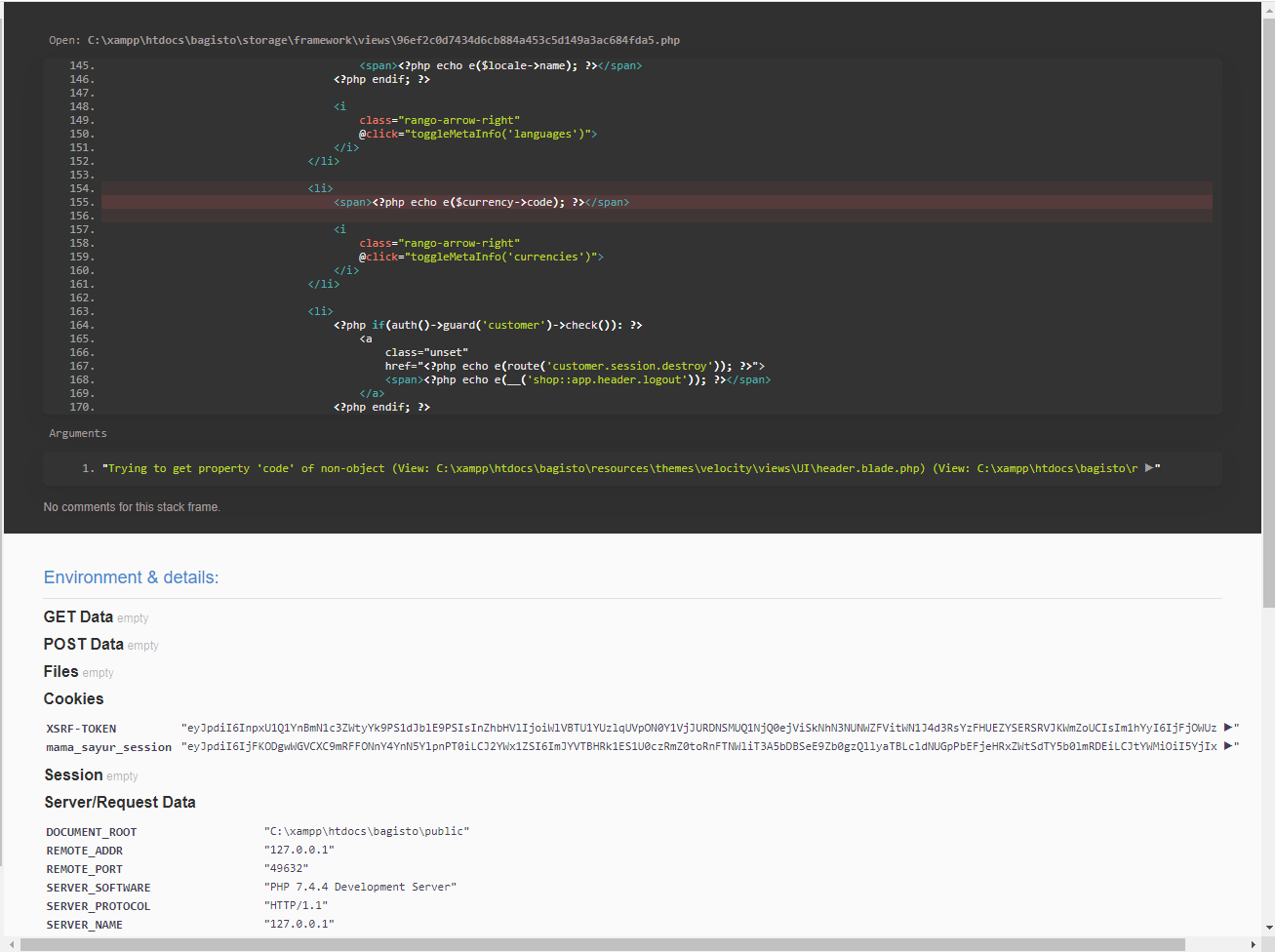Click the Arguments section label
The height and width of the screenshot is (952, 1275).
[78, 432]
